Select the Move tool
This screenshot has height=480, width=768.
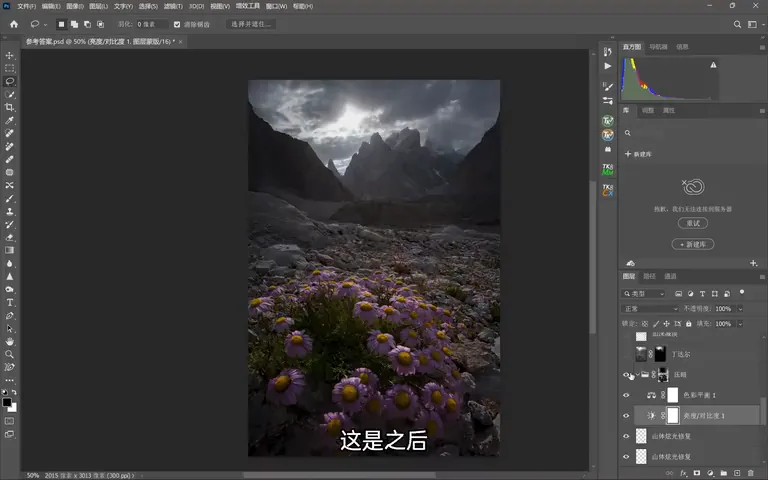[x=9, y=55]
